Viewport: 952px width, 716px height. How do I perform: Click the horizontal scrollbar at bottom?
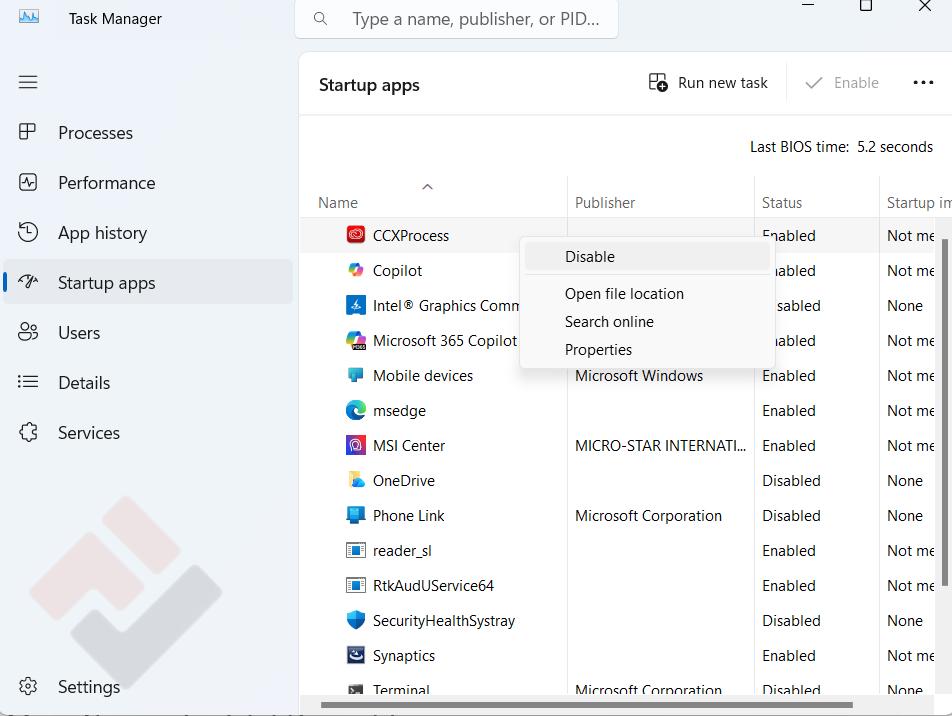pos(586,704)
